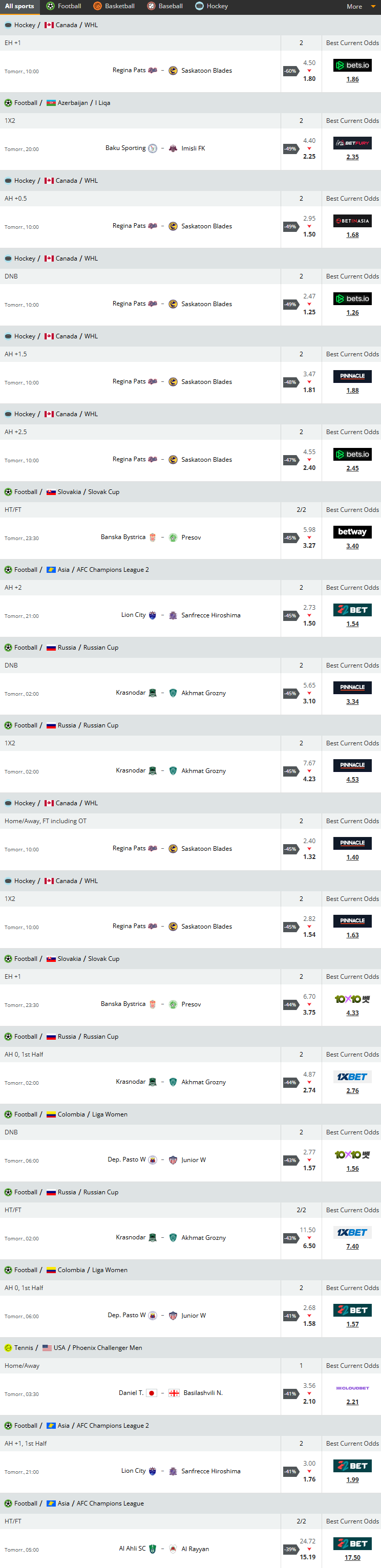Open Daniel T. vs Basilashvili N. match
This screenshot has height=1568, width=381.
click(171, 1393)
